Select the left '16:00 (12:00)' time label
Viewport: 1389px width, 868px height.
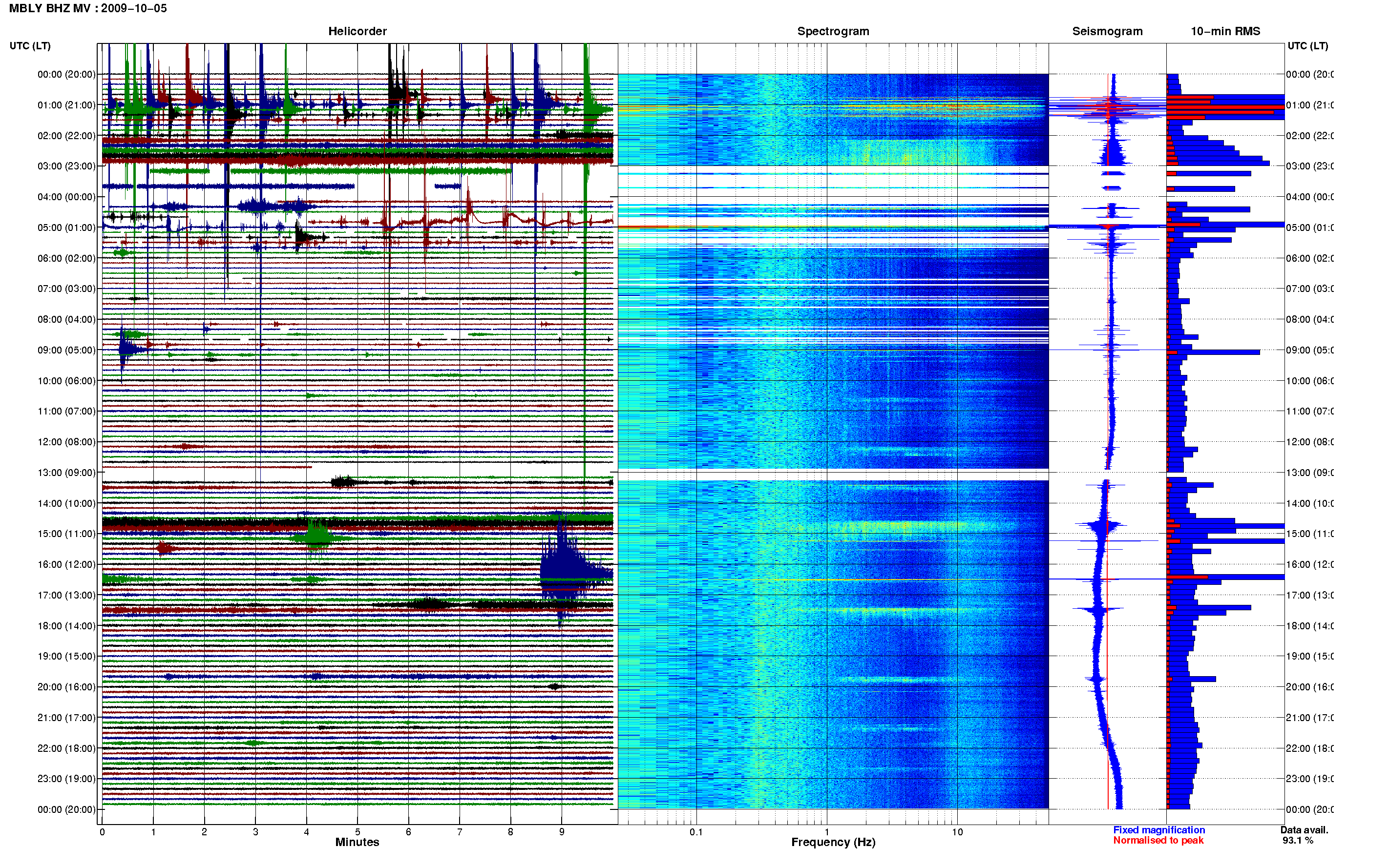coord(66,564)
